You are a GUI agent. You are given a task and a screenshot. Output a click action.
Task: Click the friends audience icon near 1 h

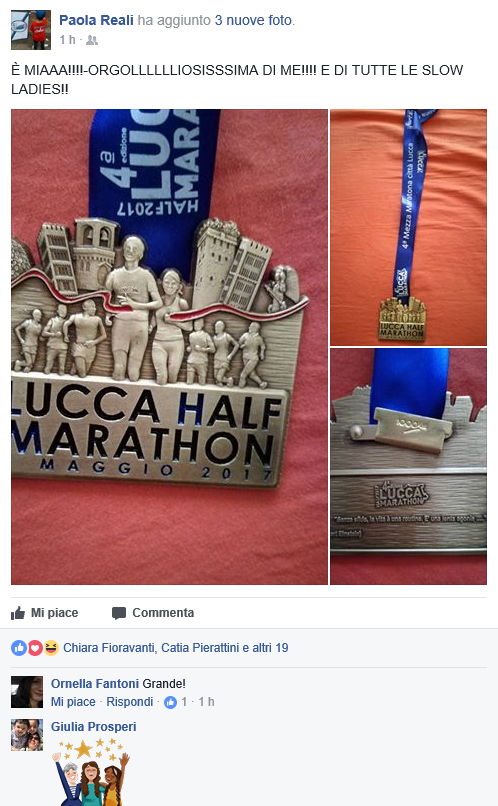(x=91, y=40)
